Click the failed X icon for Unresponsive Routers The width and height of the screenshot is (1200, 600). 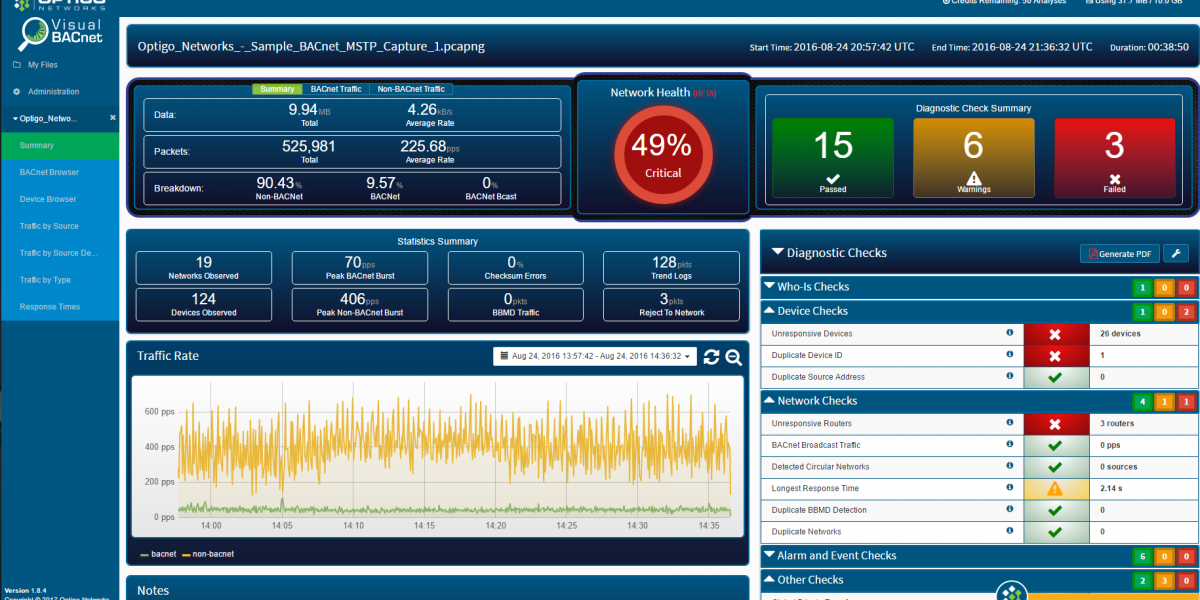1054,424
